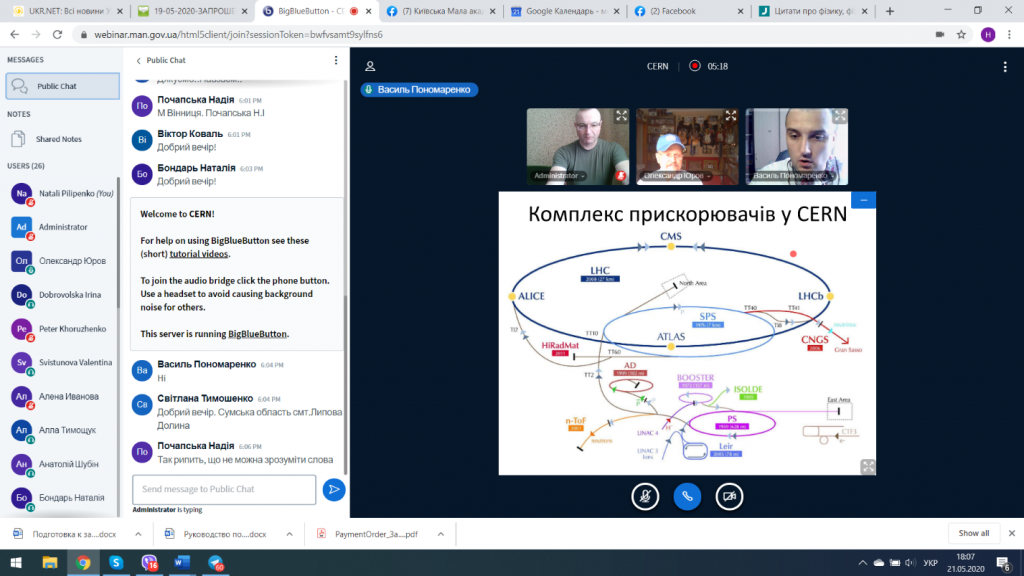The image size is (1024, 576).
Task: Click the address bar URL
Action: click(x=239, y=35)
